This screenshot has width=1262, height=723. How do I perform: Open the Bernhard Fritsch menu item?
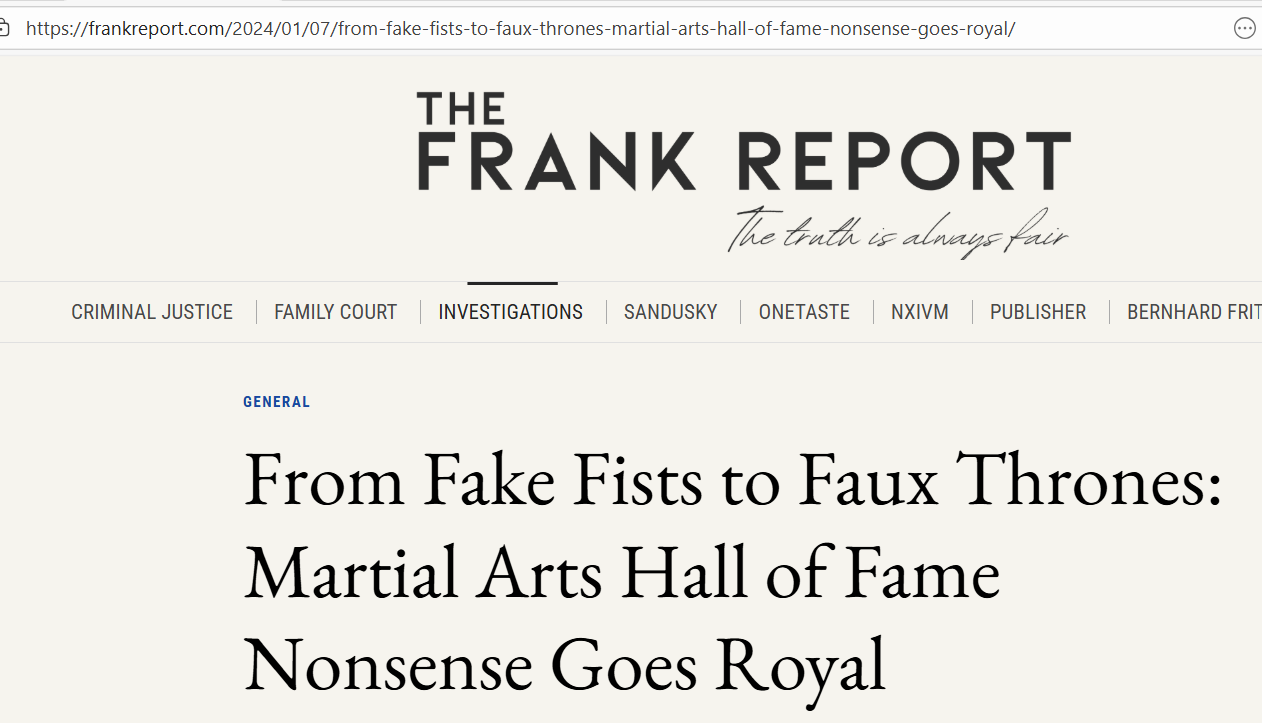(x=1192, y=312)
